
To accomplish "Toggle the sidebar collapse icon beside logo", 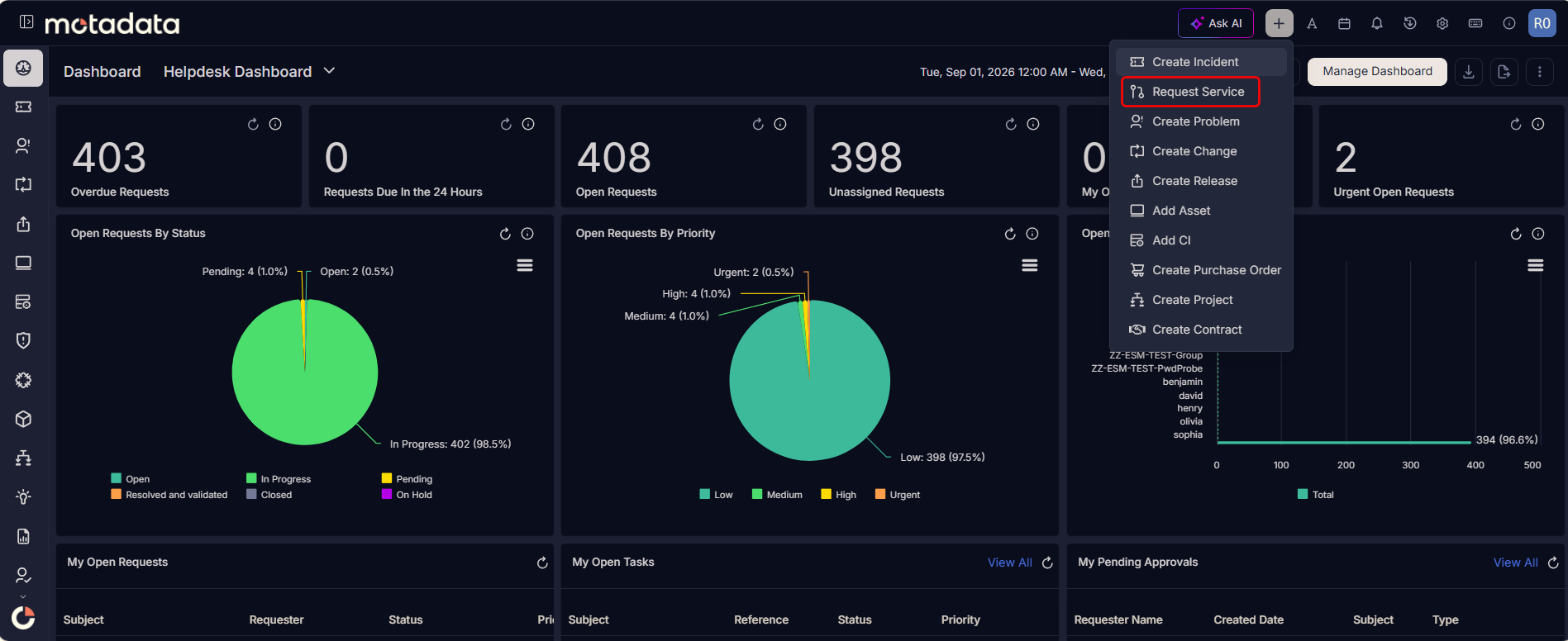I will tap(26, 22).
